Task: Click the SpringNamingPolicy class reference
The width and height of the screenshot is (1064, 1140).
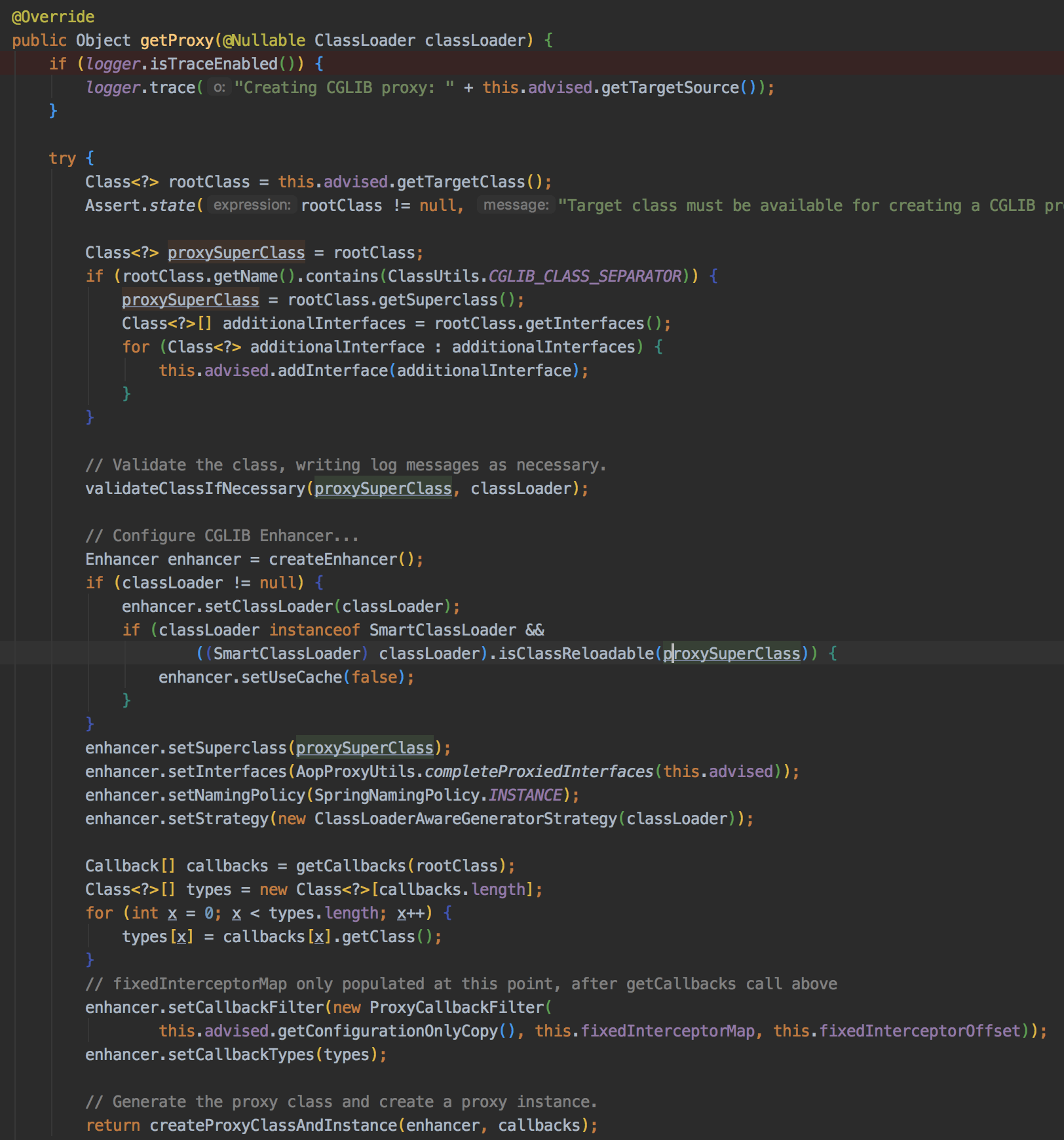Action: point(397,795)
